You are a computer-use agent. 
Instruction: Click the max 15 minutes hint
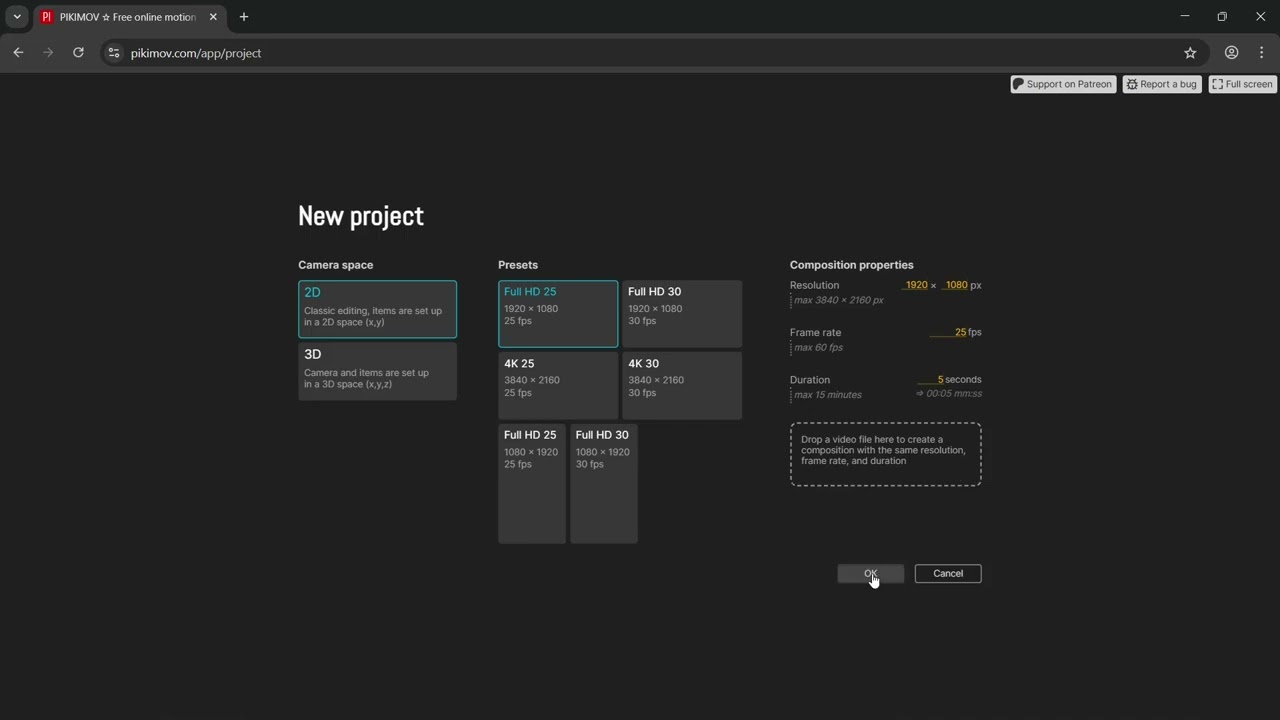coord(828,394)
